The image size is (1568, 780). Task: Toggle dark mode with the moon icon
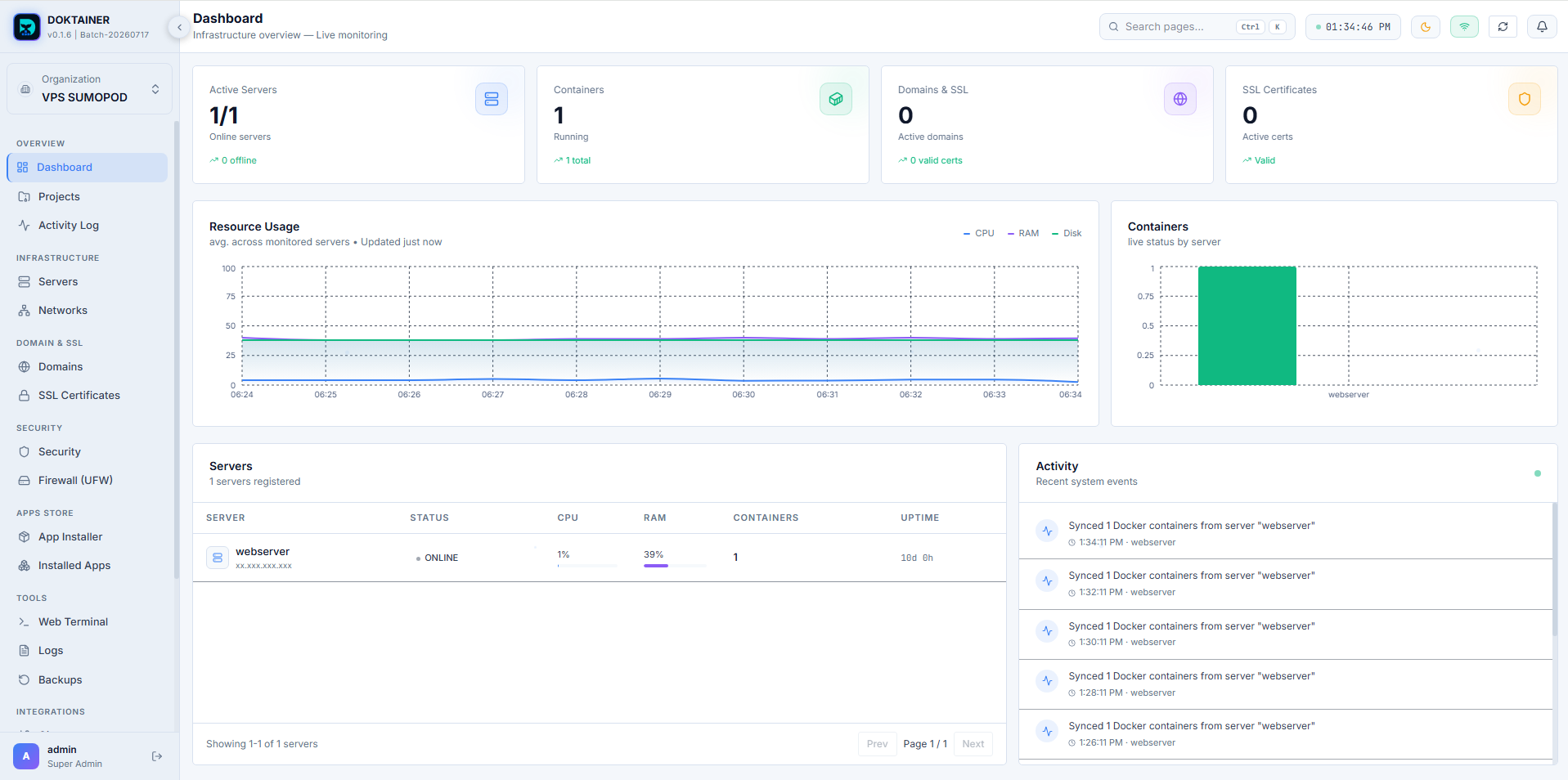(x=1426, y=27)
